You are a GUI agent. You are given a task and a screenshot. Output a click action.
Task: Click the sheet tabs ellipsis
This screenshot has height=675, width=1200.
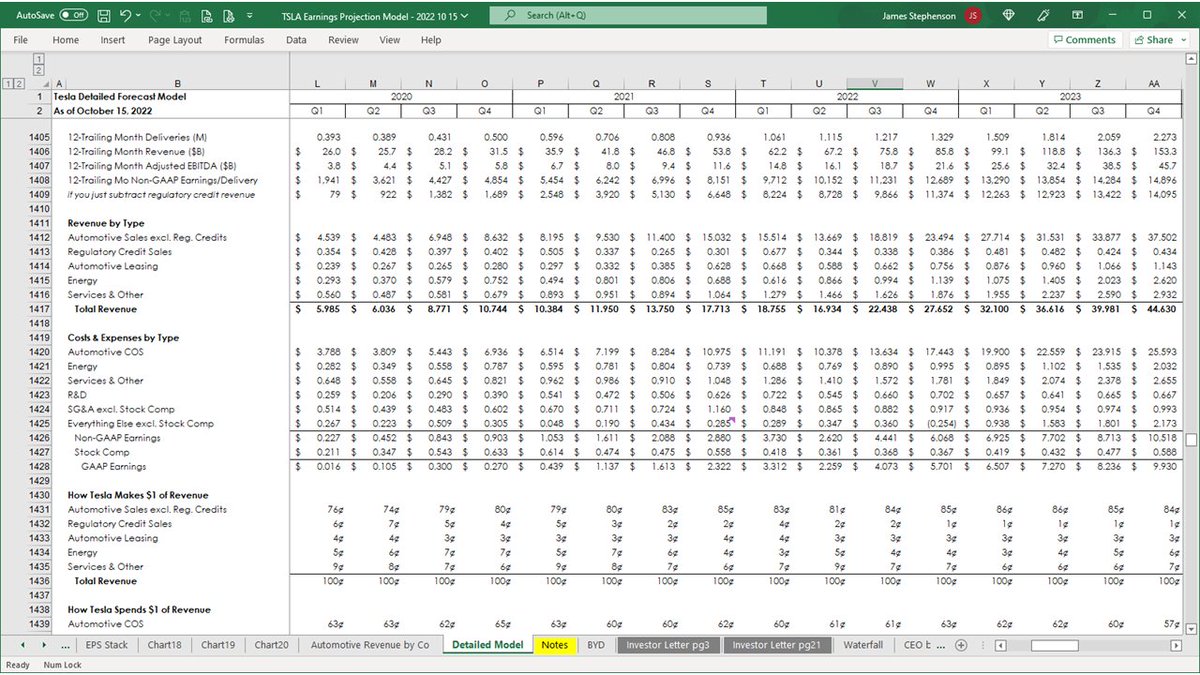[x=66, y=645]
